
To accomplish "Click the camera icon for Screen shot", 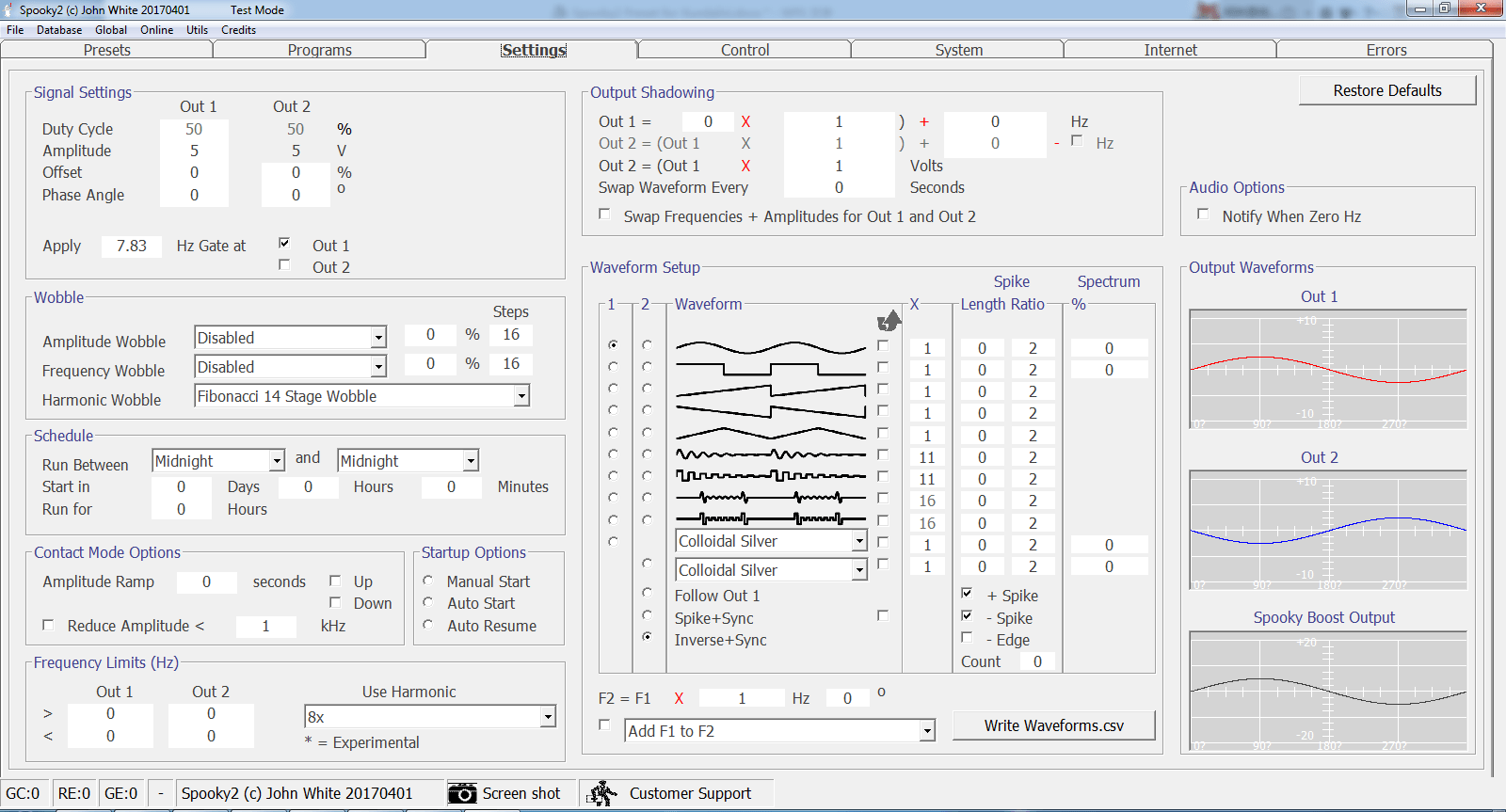I will pos(462,793).
